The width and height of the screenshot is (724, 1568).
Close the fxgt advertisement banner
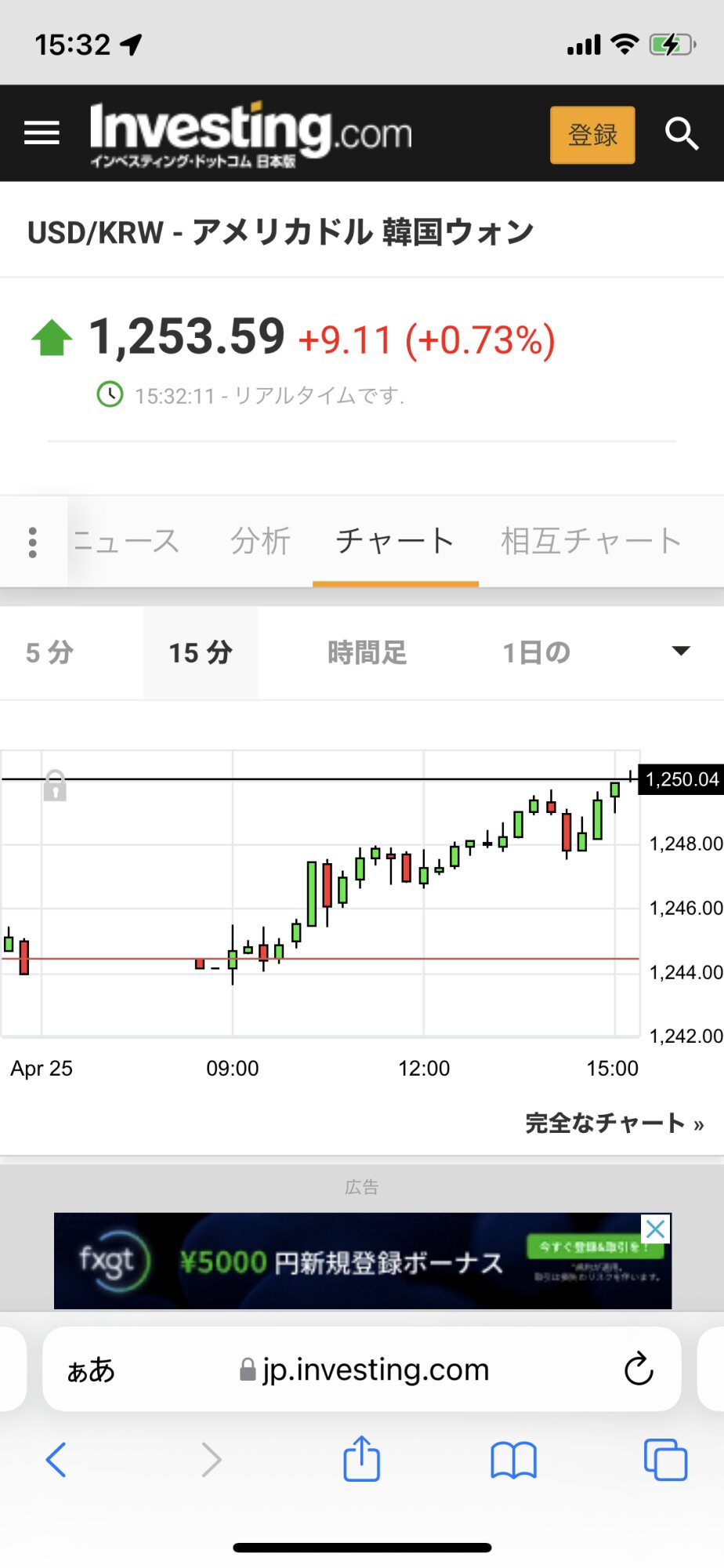(x=655, y=1229)
